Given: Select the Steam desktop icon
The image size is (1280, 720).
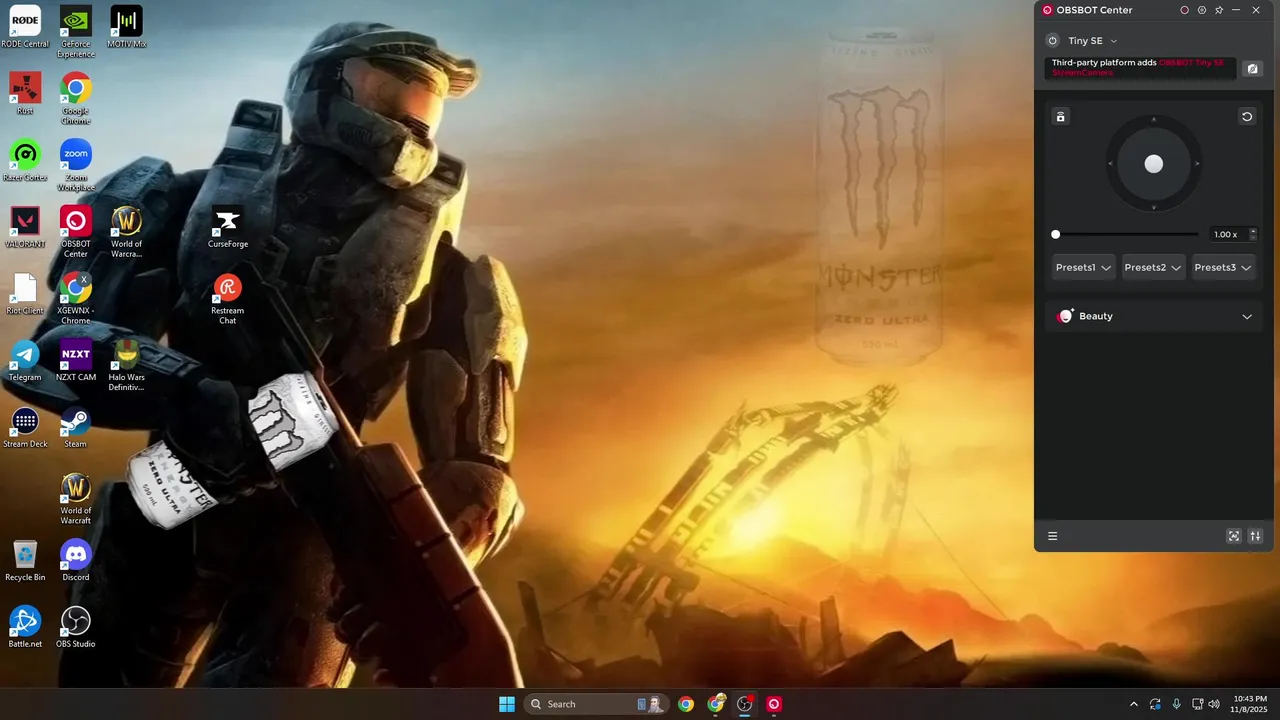Looking at the screenshot, I should pyautogui.click(x=76, y=427).
